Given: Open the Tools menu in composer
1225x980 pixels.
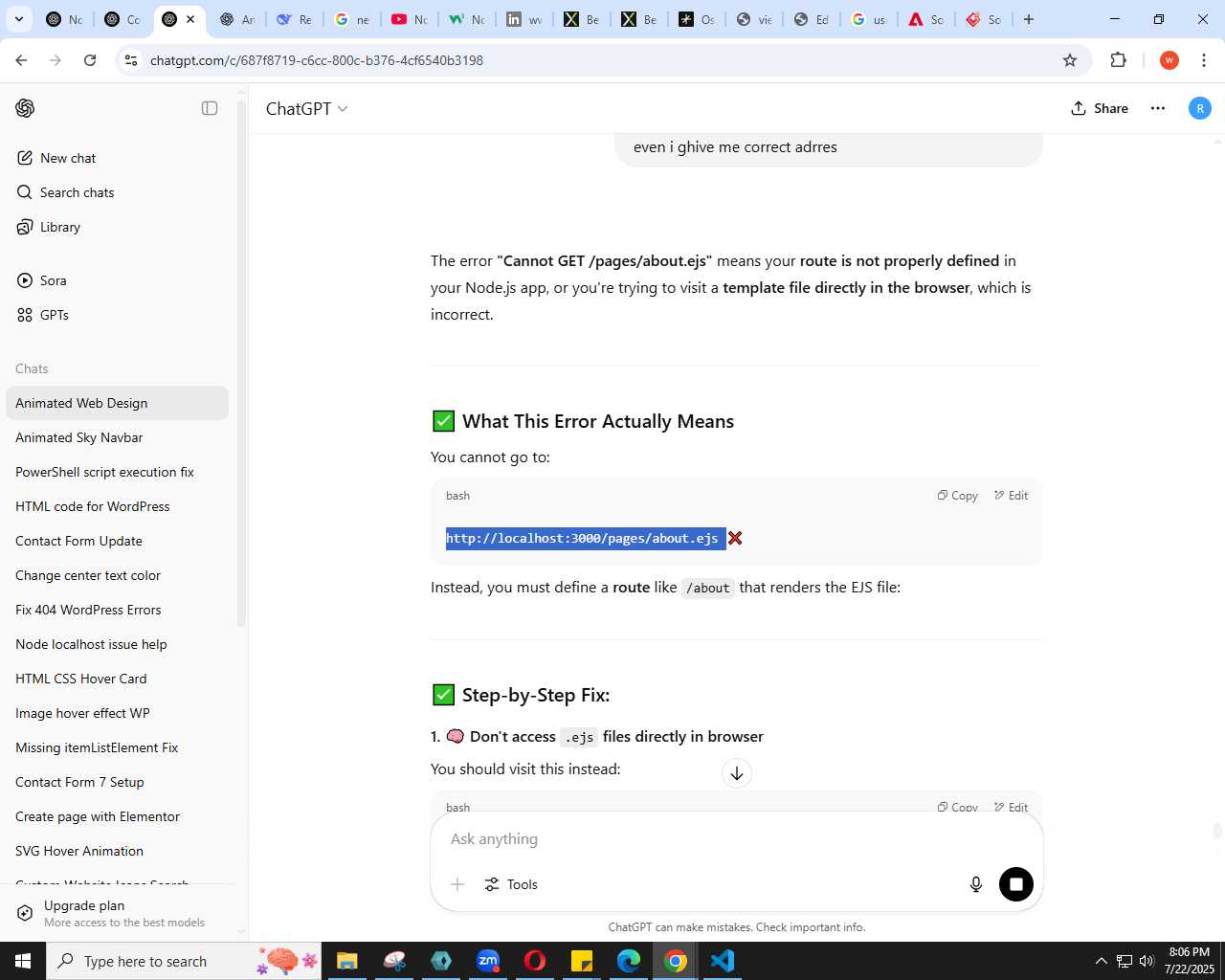Looking at the screenshot, I should (511, 884).
